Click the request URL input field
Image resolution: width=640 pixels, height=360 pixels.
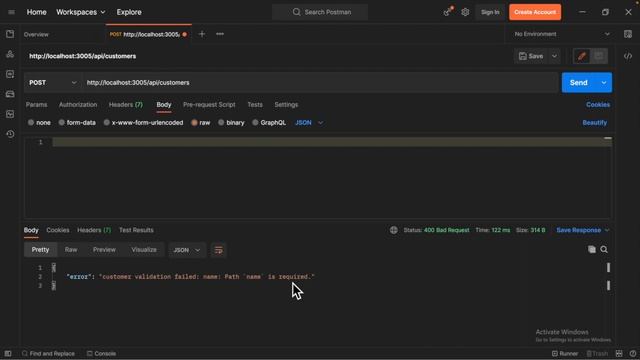tap(320, 83)
